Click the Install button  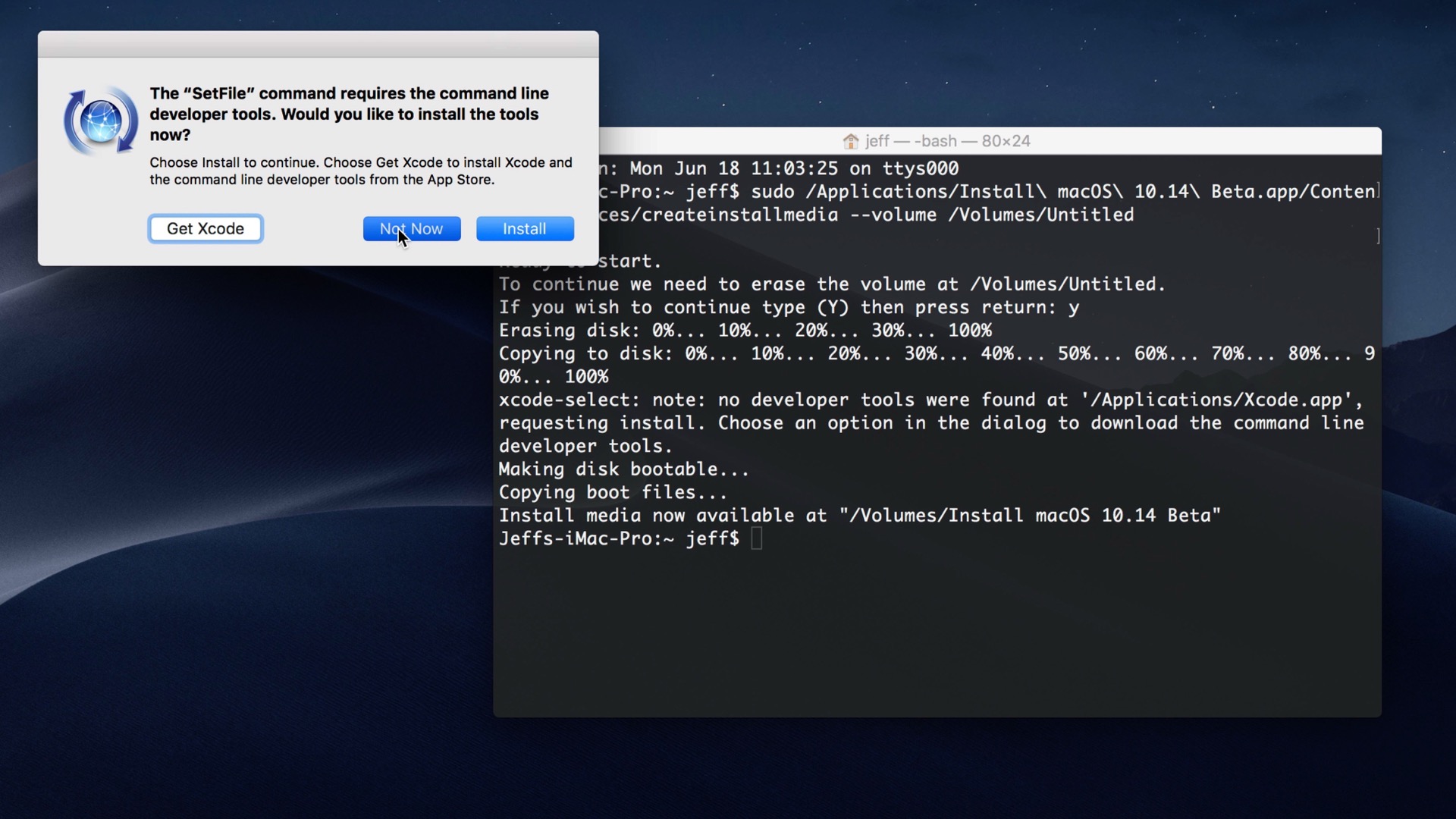525,228
